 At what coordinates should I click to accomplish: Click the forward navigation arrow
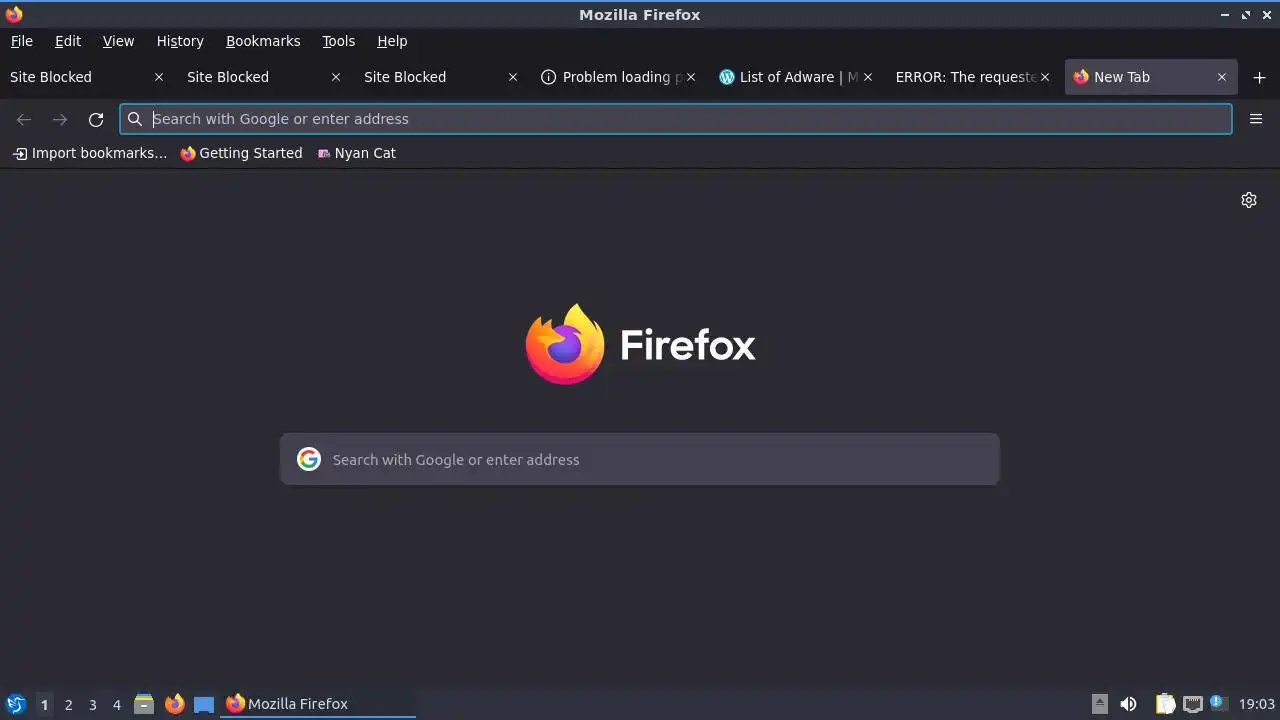click(x=60, y=119)
